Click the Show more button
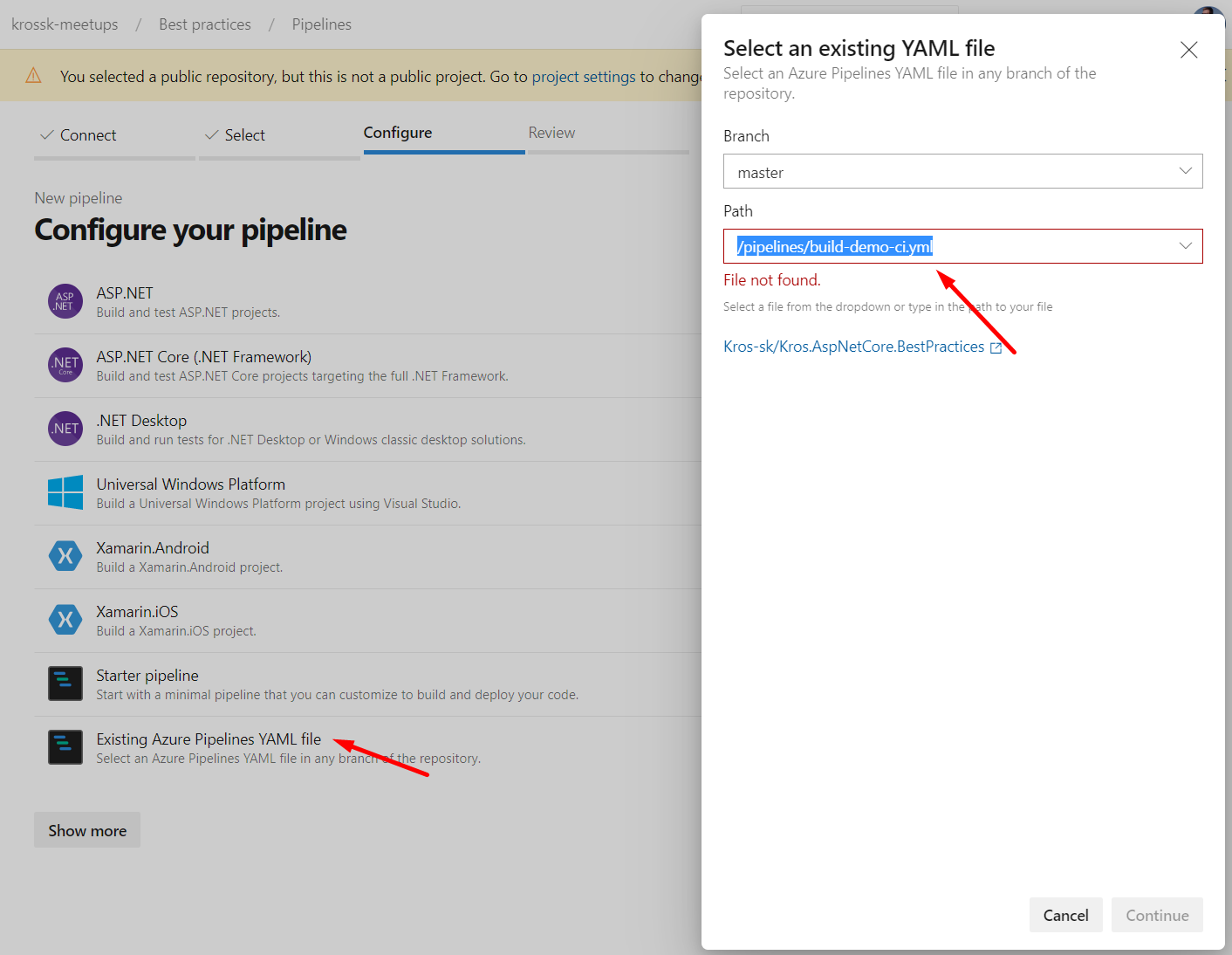This screenshot has height=955, width=1232. (87, 830)
